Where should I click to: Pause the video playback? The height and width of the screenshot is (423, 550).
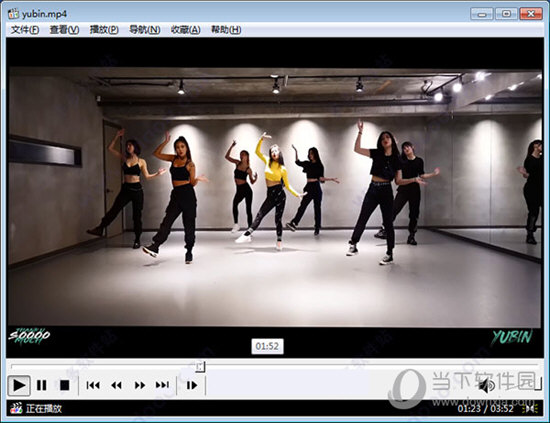[x=42, y=385]
